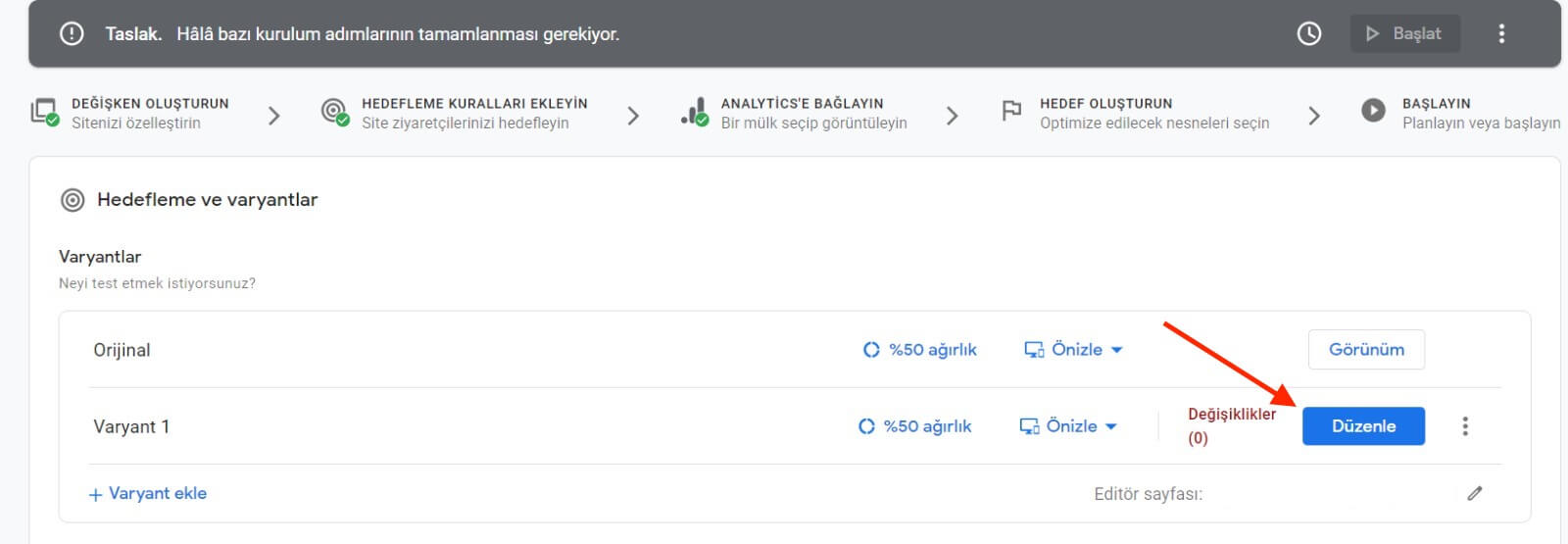1568x544 pixels.
Task: Open the Analytics'e Bağlayın step
Action: 795,113
